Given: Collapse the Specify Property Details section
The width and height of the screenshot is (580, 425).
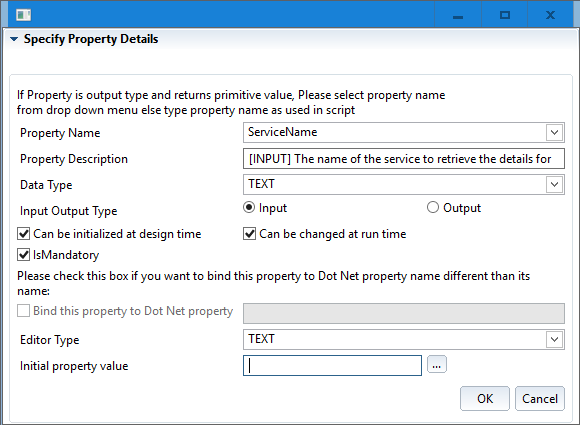Looking at the screenshot, I should pos(14,39).
